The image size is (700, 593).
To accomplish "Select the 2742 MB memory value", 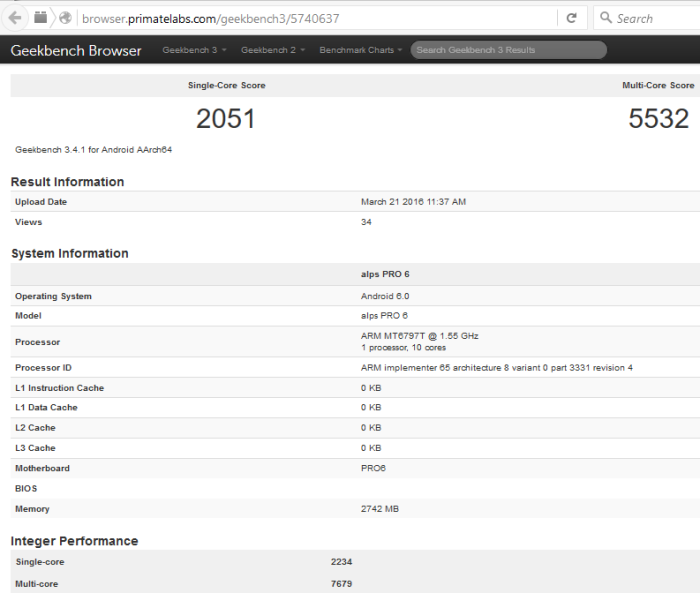I will tap(380, 509).
